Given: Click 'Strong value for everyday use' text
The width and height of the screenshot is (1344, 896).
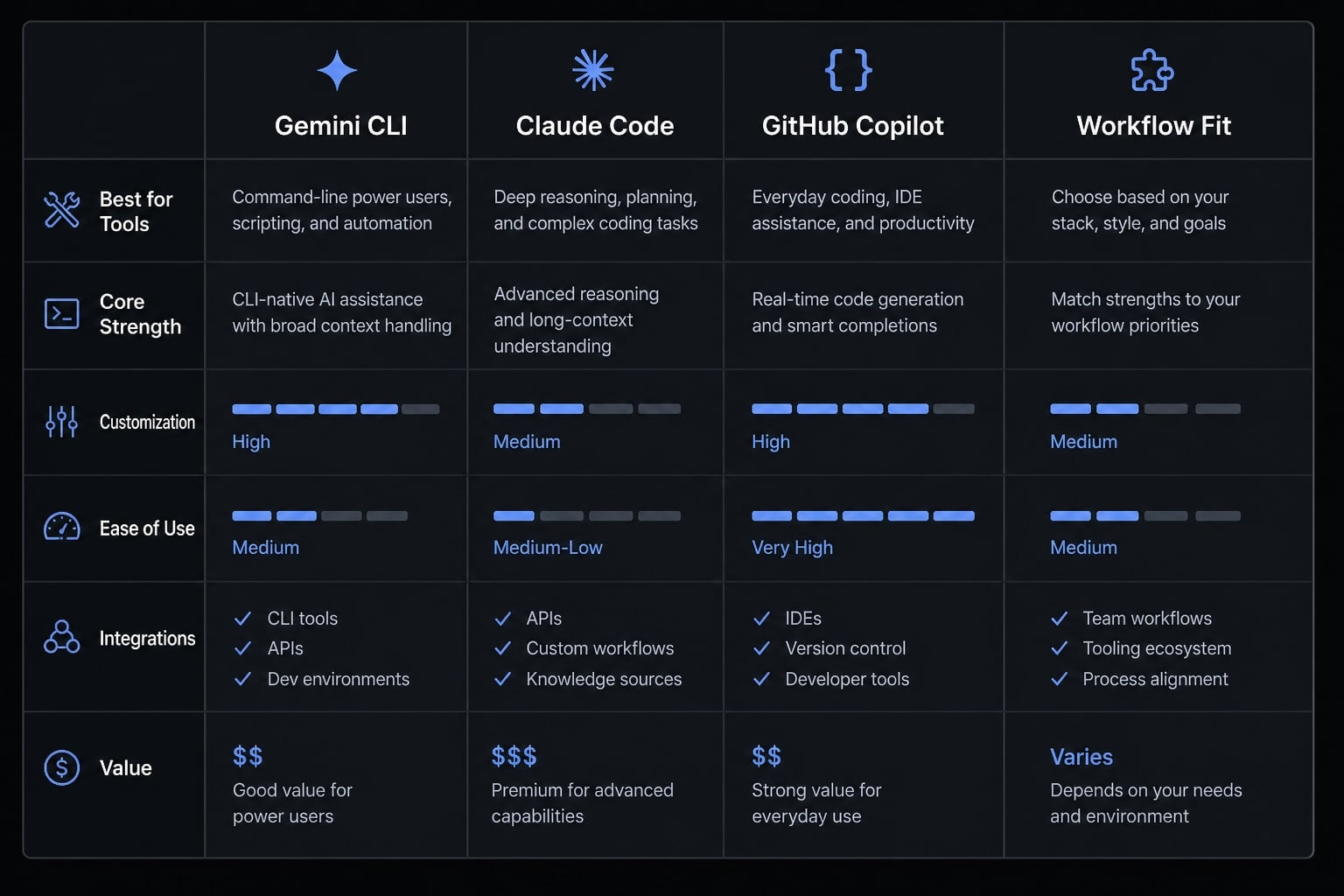Looking at the screenshot, I should (816, 803).
